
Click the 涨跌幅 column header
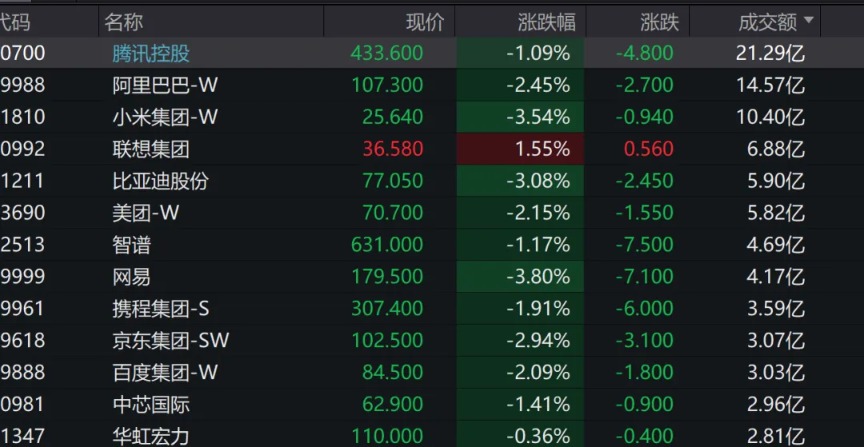pos(547,23)
